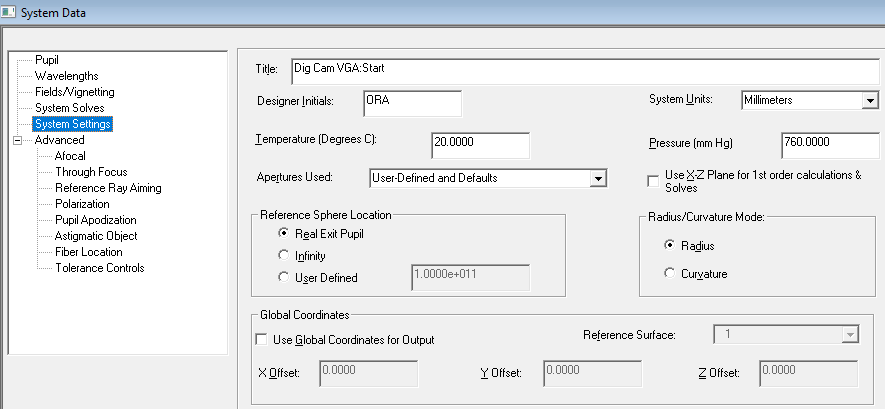Select the Infinity reference sphere option

284,256
